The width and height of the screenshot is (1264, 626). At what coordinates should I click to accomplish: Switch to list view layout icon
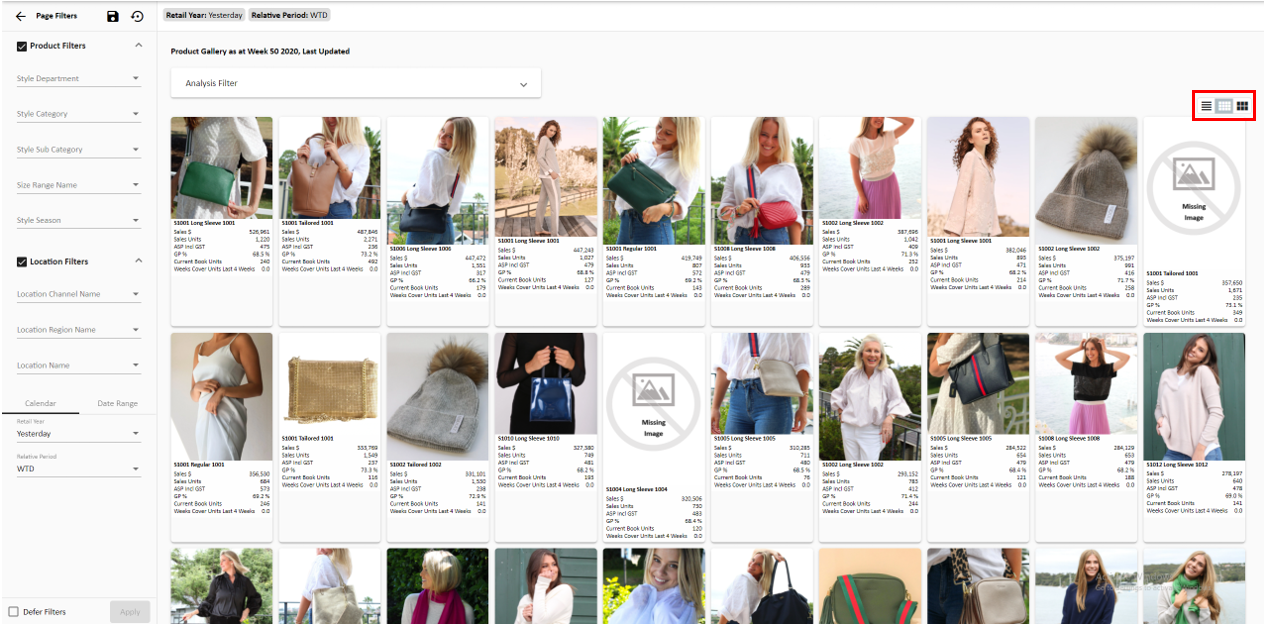click(x=1206, y=106)
